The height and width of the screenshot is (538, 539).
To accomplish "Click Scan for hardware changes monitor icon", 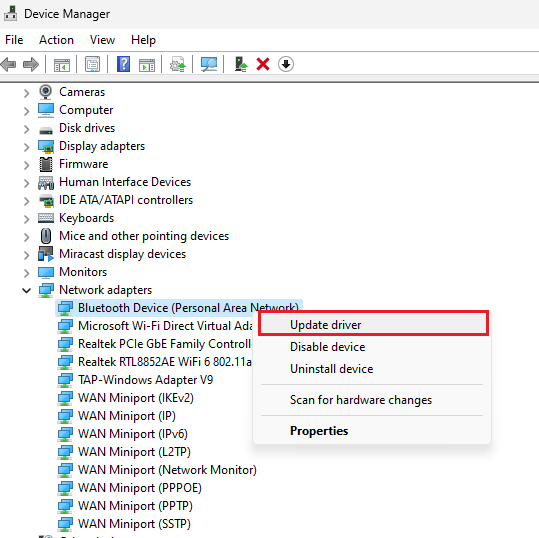I will [x=209, y=64].
